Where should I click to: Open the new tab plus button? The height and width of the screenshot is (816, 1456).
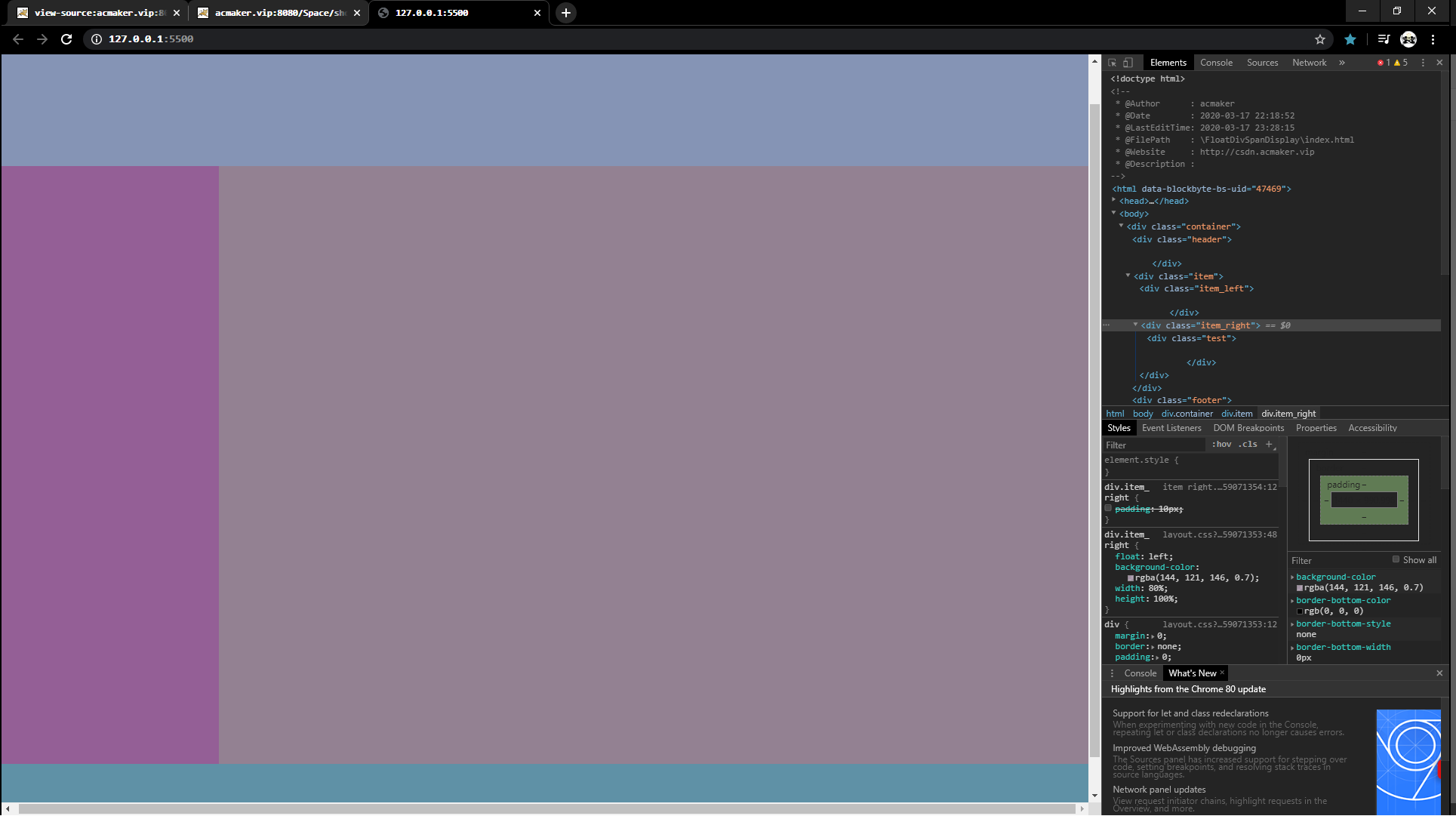point(565,13)
